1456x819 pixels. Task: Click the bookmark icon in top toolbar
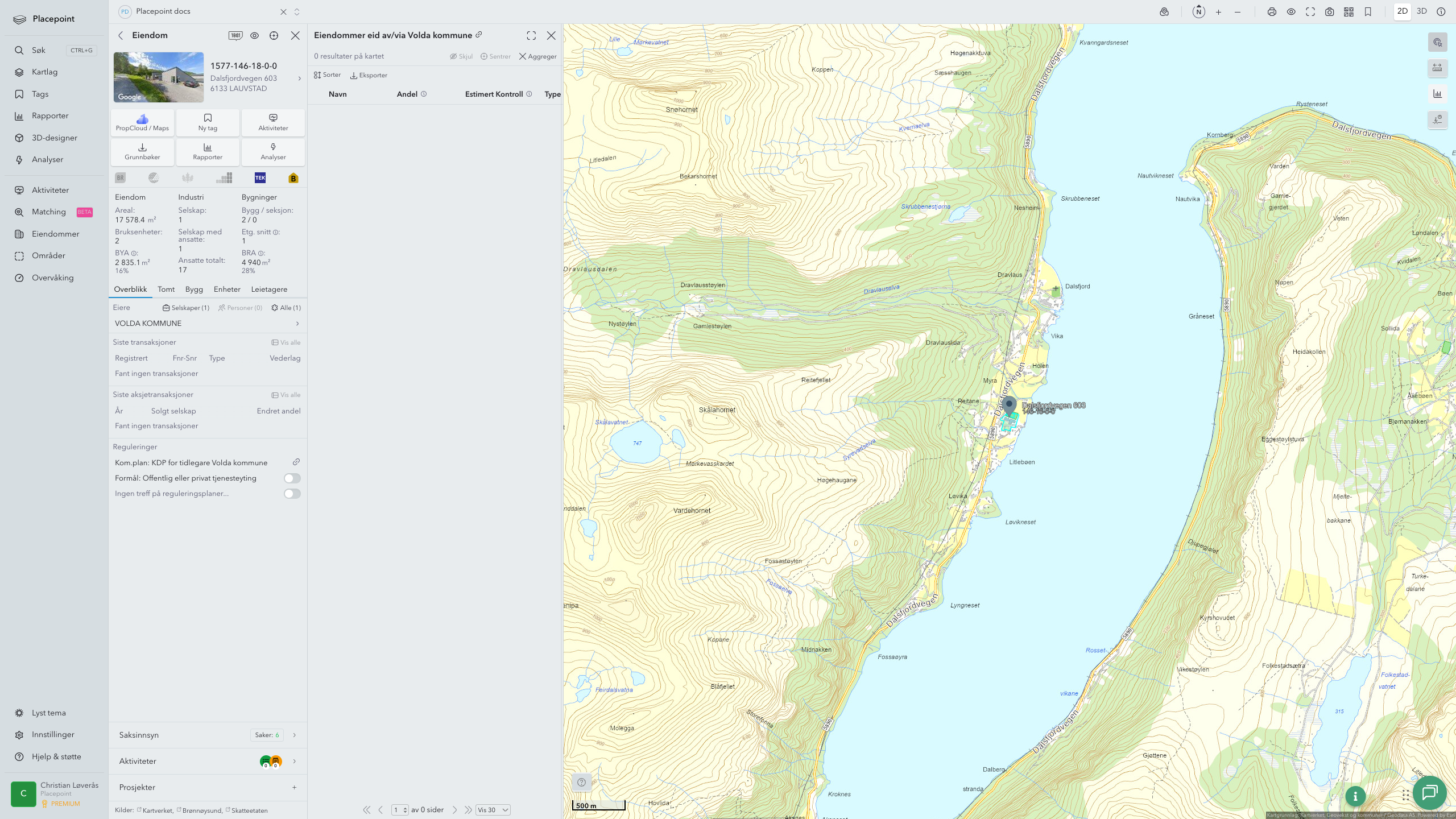[1368, 12]
